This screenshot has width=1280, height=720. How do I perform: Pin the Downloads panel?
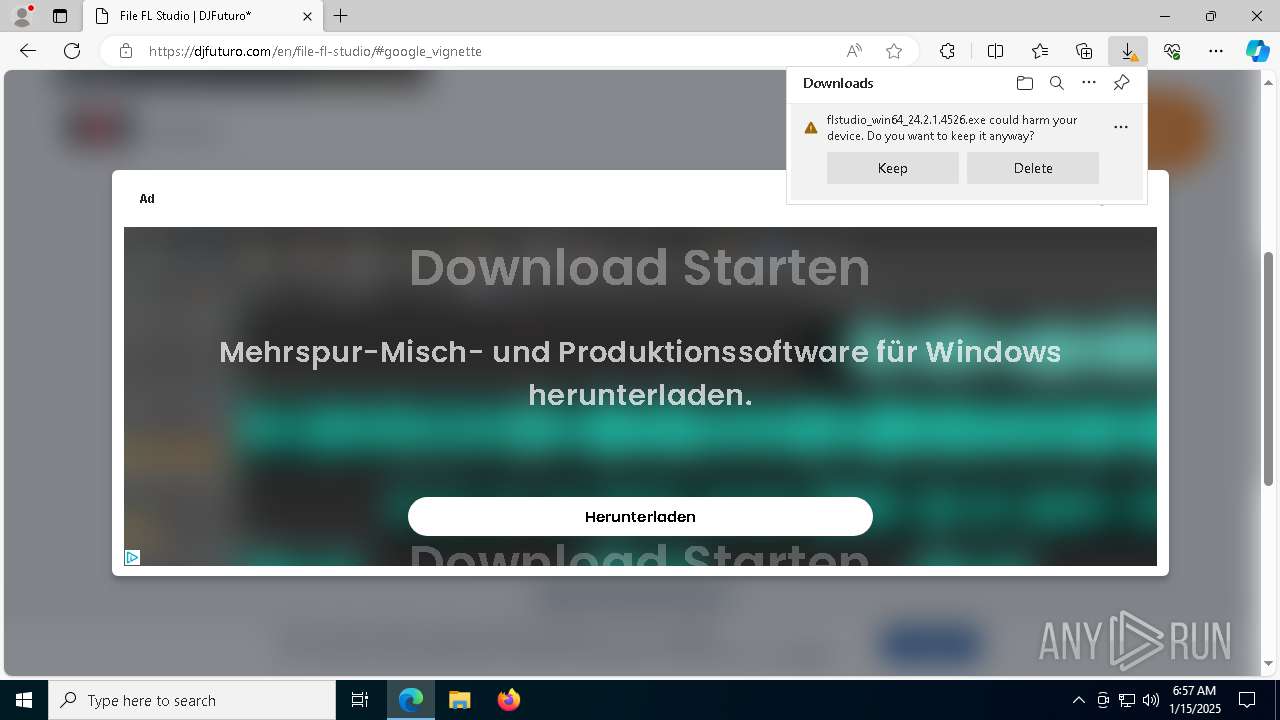[x=1121, y=83]
